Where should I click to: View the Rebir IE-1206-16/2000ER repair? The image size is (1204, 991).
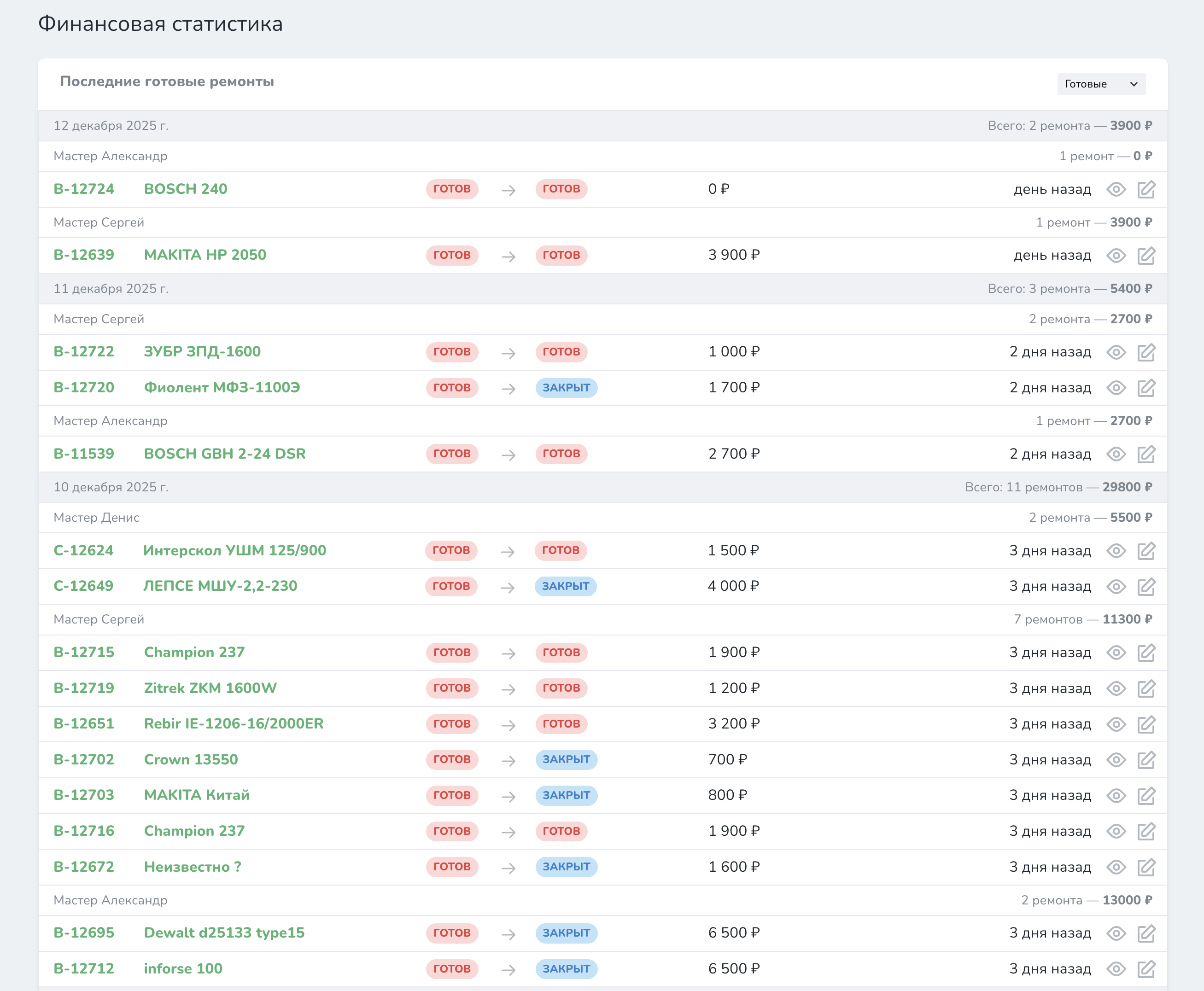(x=1116, y=724)
